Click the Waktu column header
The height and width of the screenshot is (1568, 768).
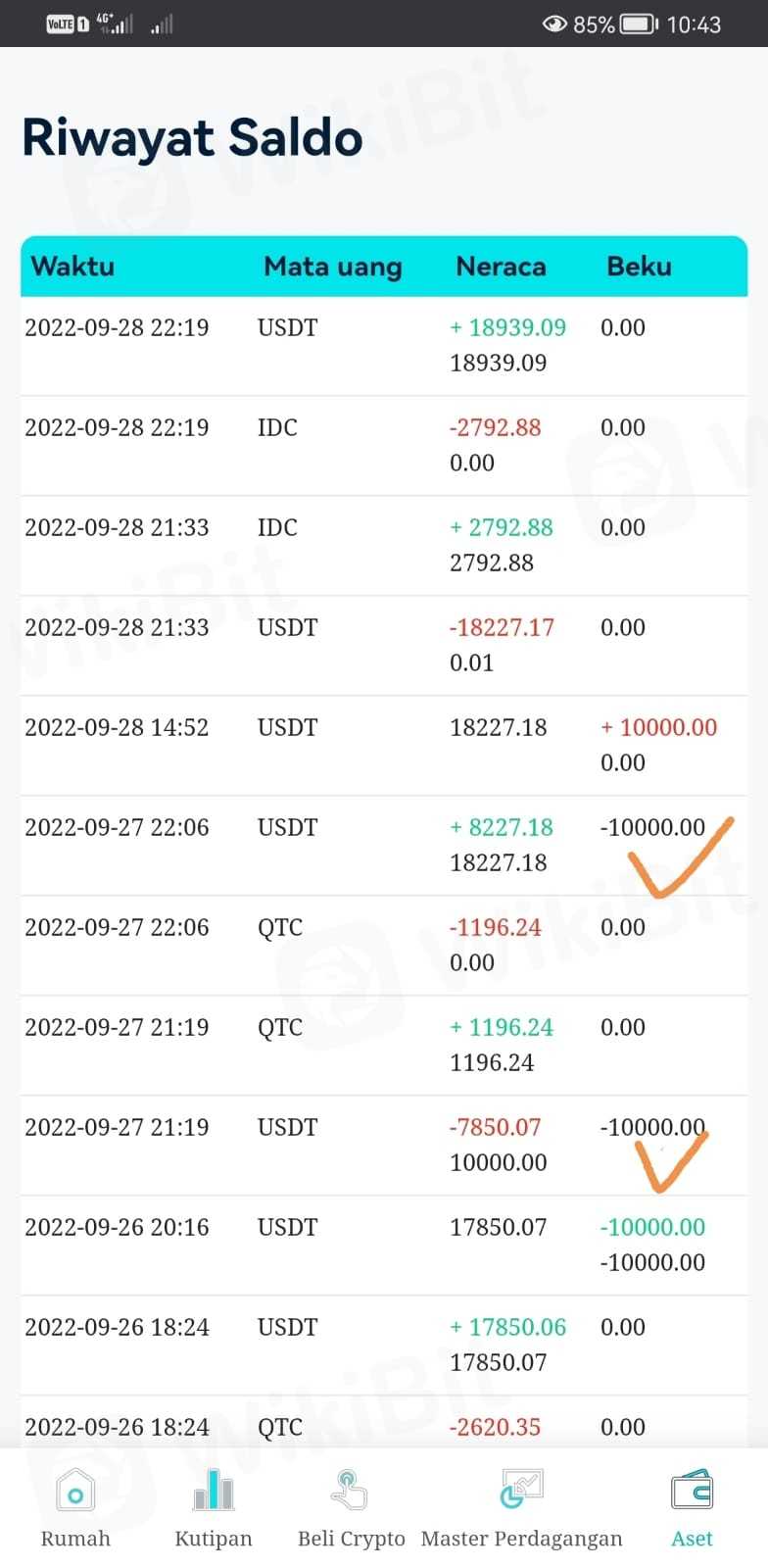(x=72, y=267)
